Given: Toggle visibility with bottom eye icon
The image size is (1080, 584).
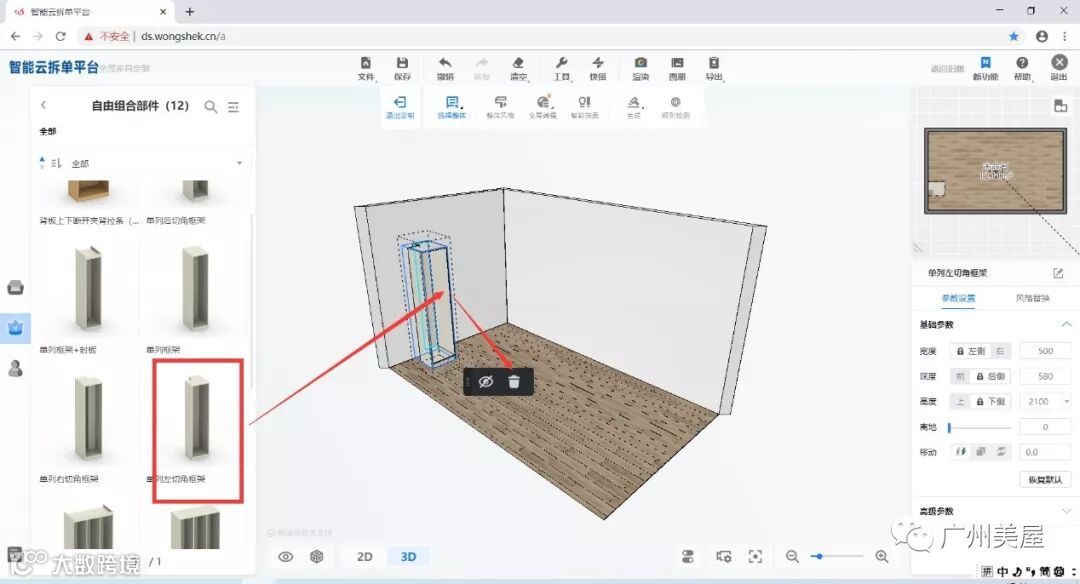Looking at the screenshot, I should click(x=285, y=556).
